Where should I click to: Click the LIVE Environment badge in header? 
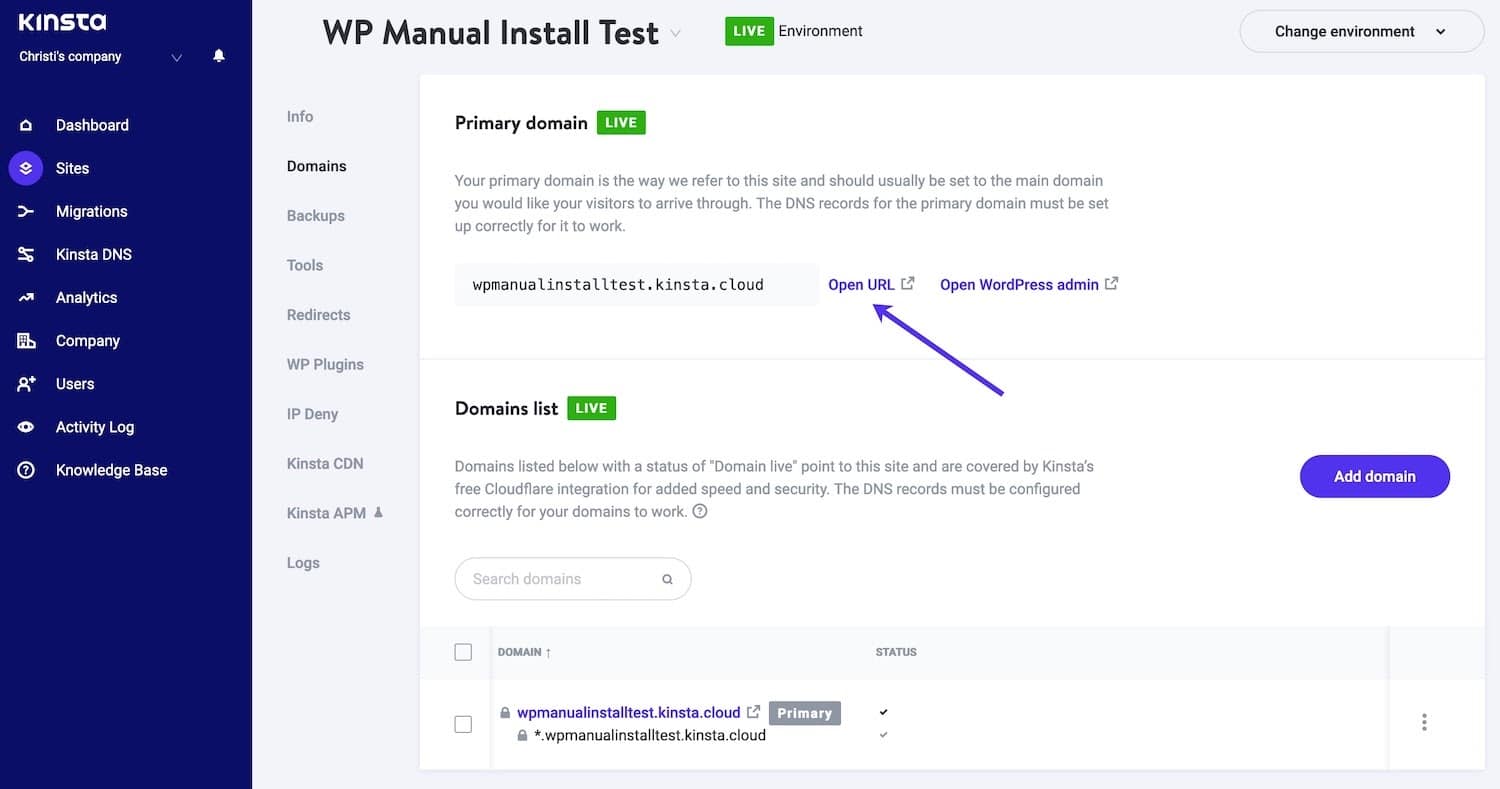[x=749, y=31]
